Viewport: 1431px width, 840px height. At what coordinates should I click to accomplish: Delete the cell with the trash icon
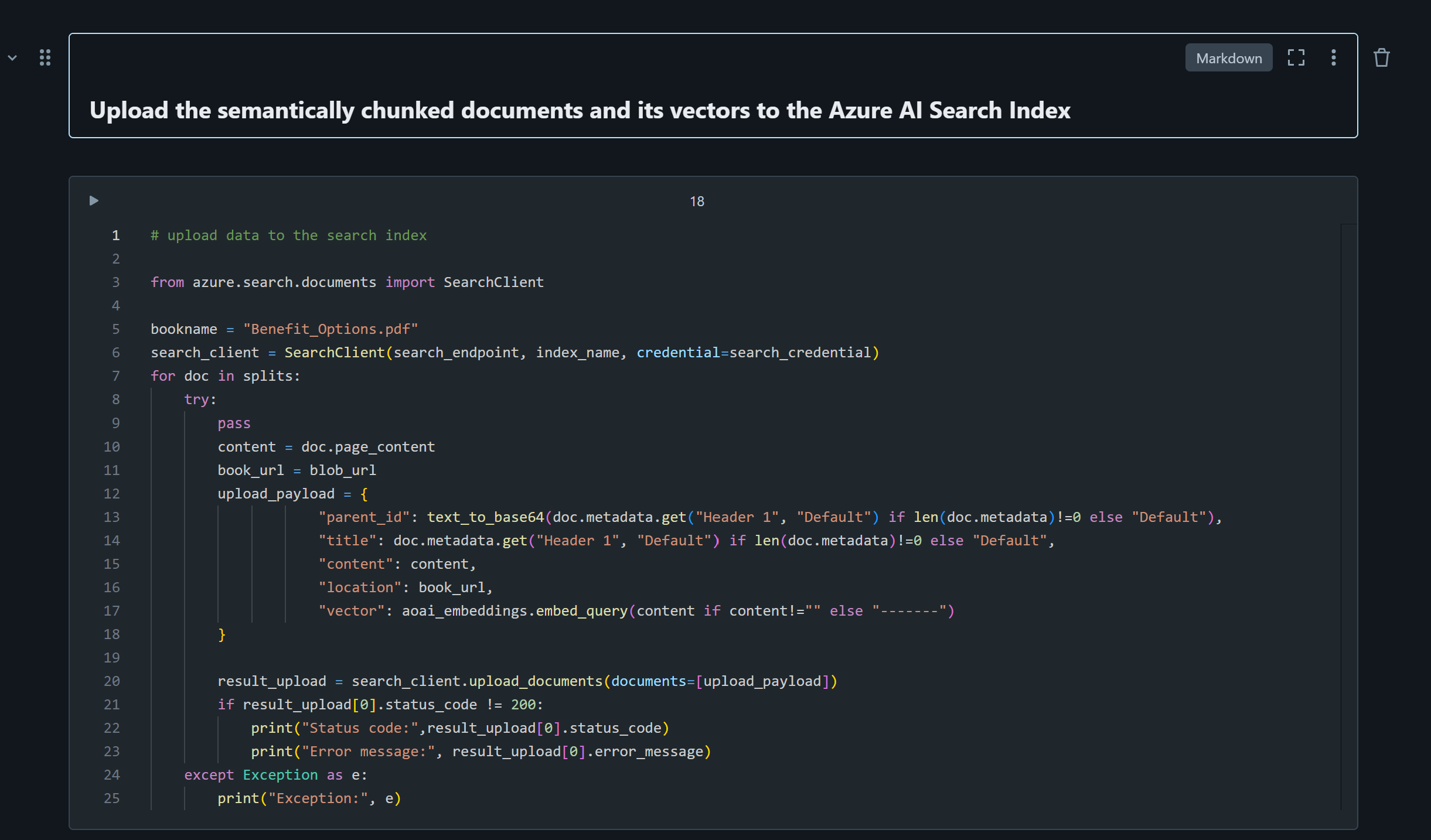[x=1381, y=57]
